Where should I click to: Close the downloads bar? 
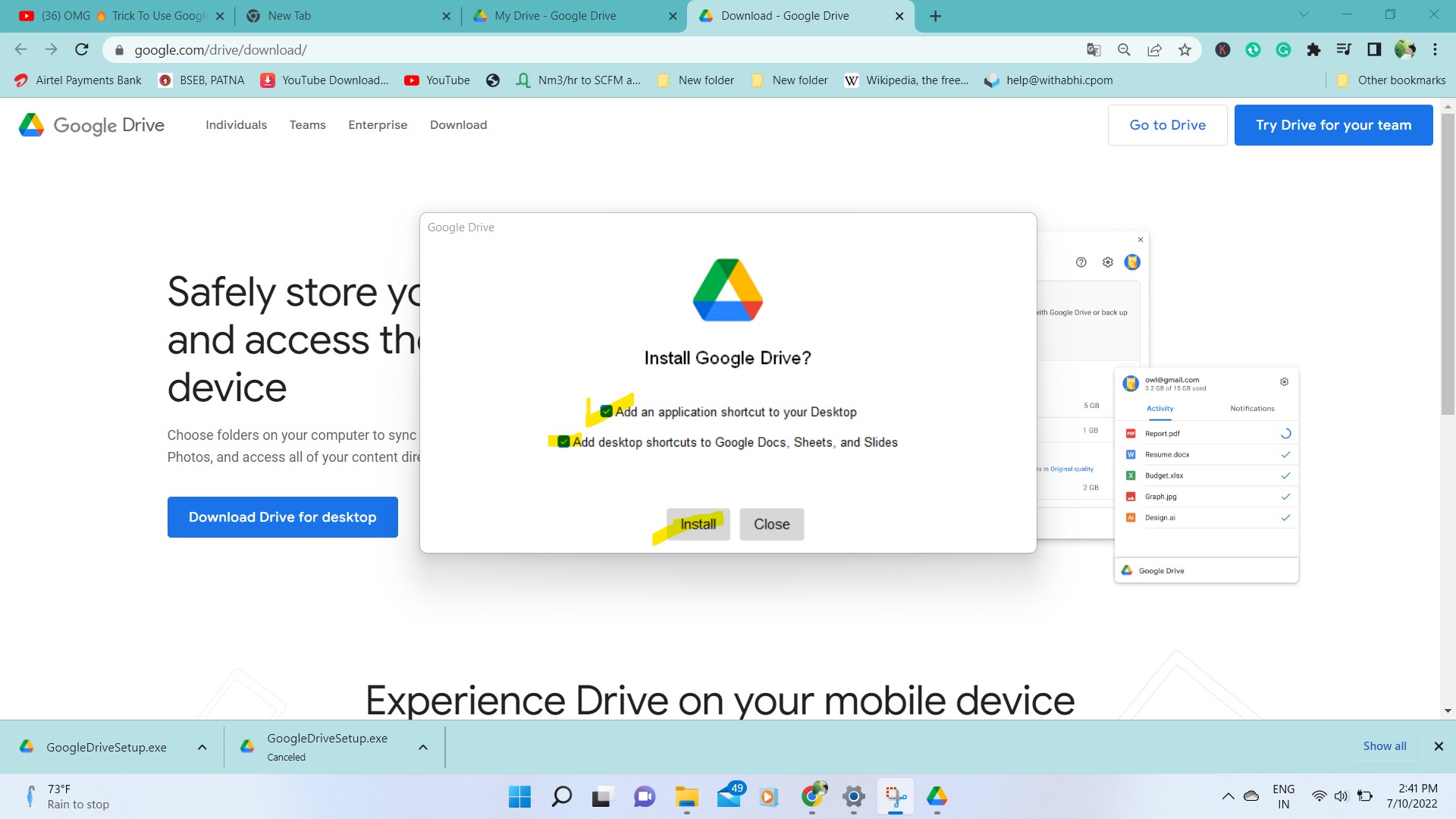pos(1439,746)
